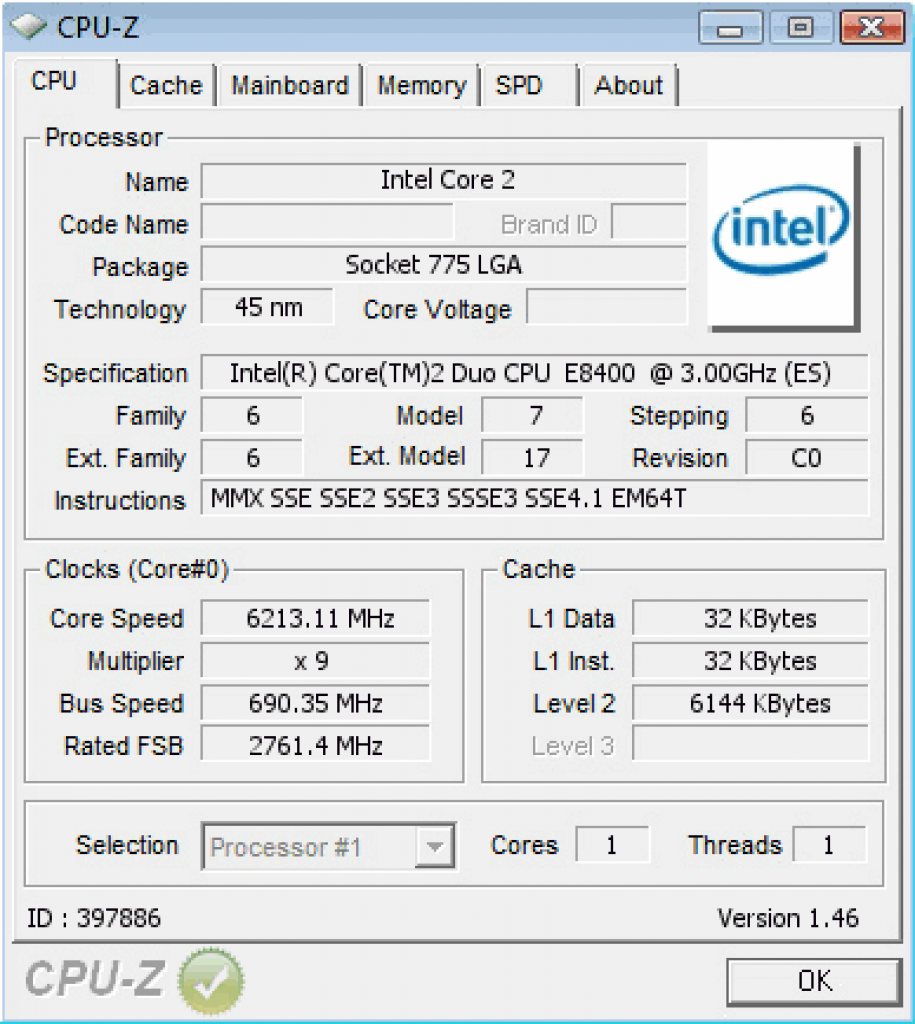Viewport: 915px width, 1024px height.
Task: Click the Stepping value field
Action: point(807,415)
